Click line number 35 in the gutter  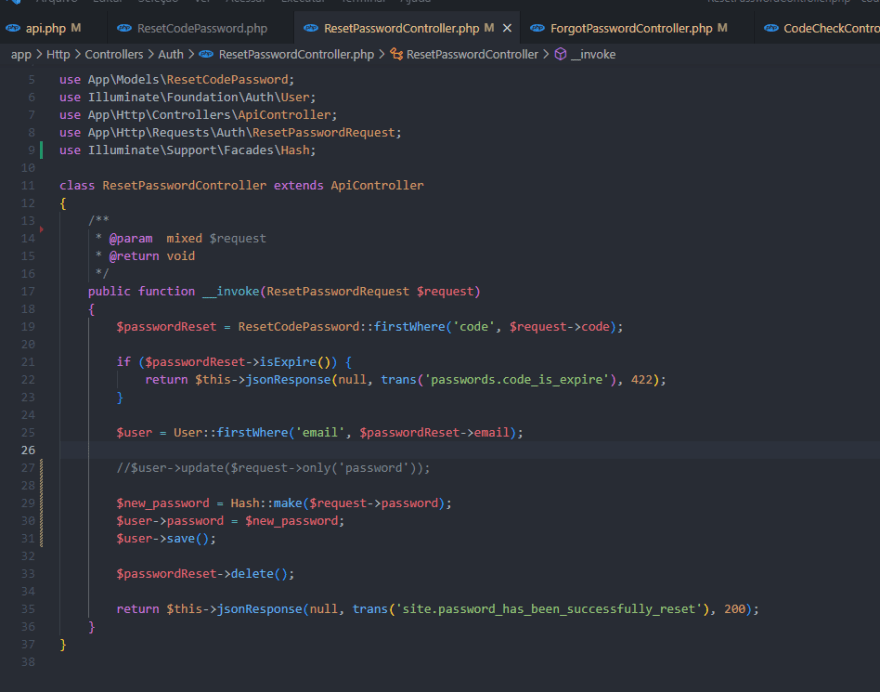[x=28, y=609]
